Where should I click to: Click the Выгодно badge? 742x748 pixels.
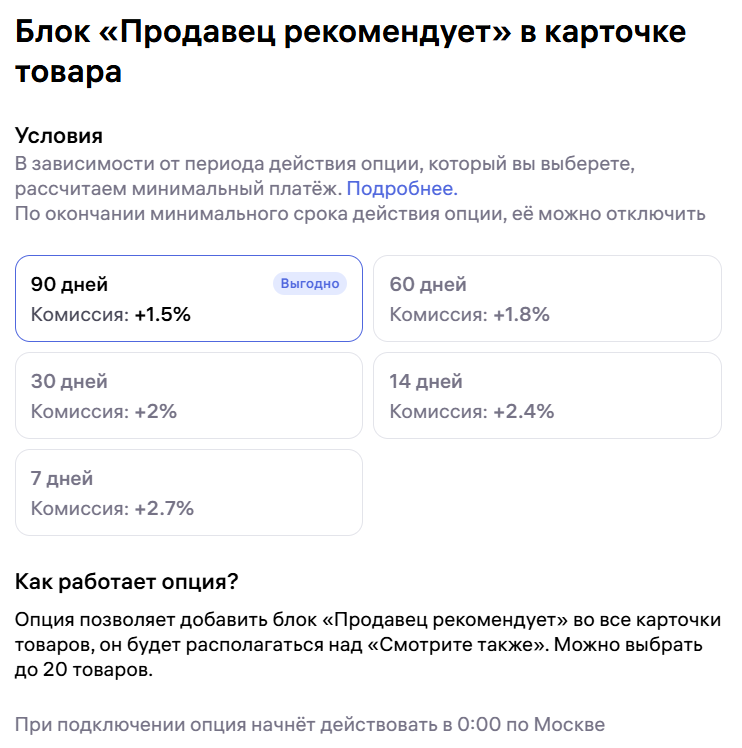pos(310,284)
